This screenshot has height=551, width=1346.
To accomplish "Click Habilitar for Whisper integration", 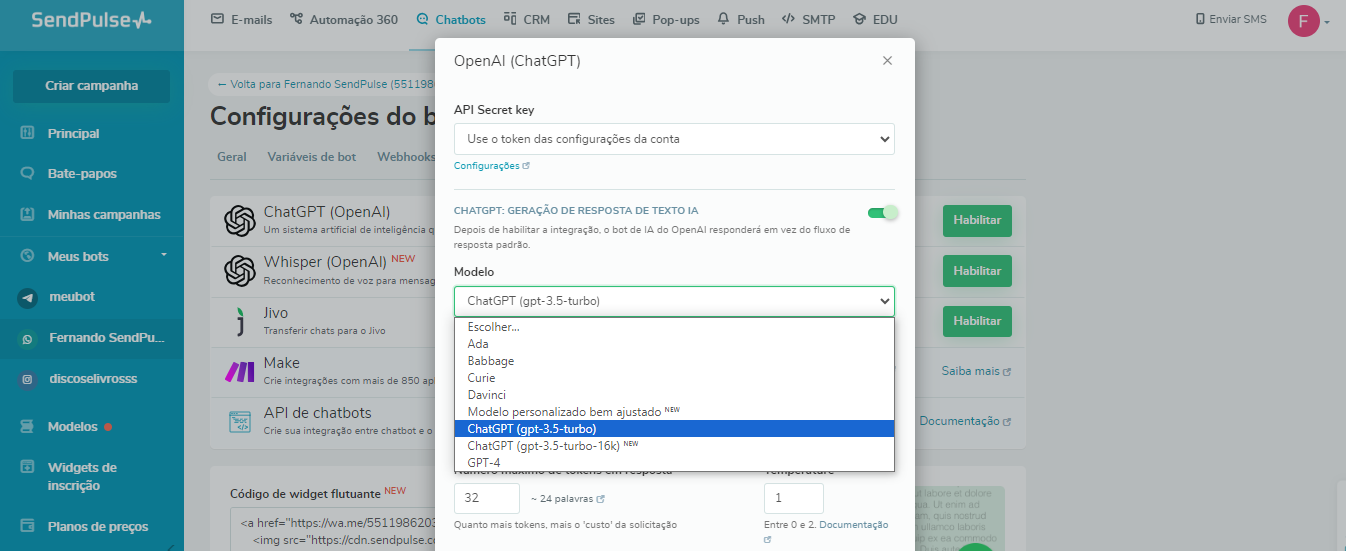I will point(977,271).
